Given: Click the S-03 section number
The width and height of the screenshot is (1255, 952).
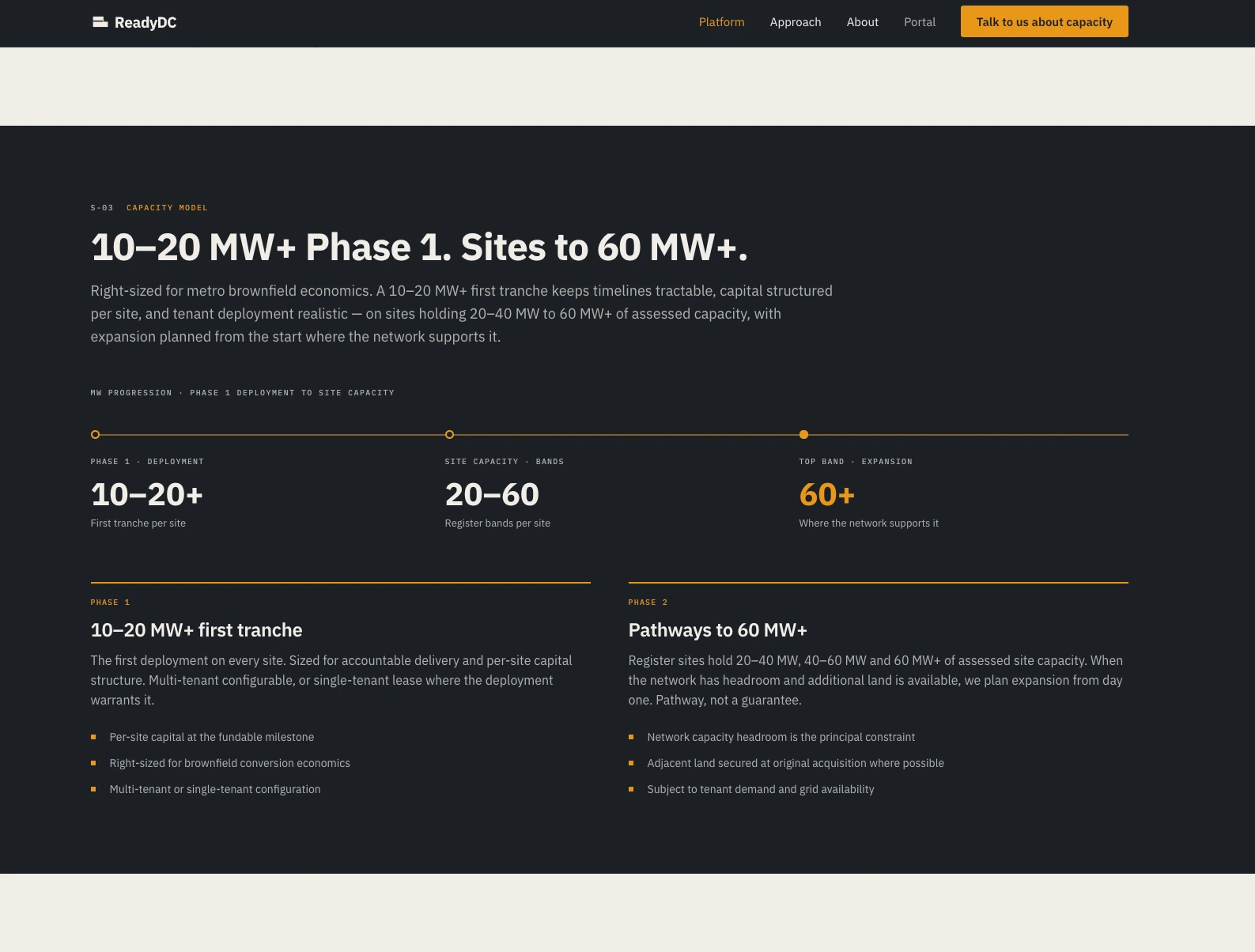Looking at the screenshot, I should click(102, 208).
